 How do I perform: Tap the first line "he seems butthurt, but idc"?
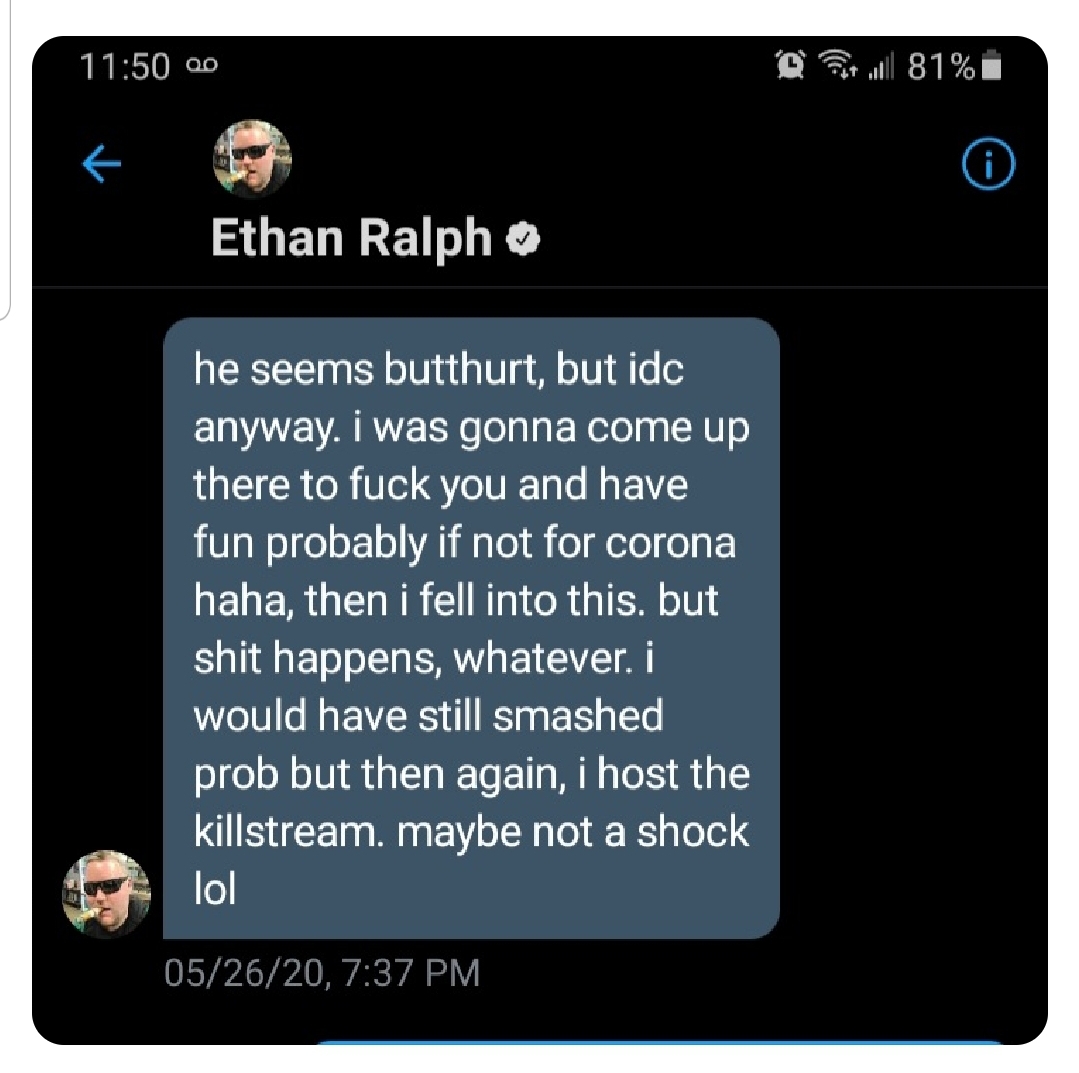click(x=438, y=369)
